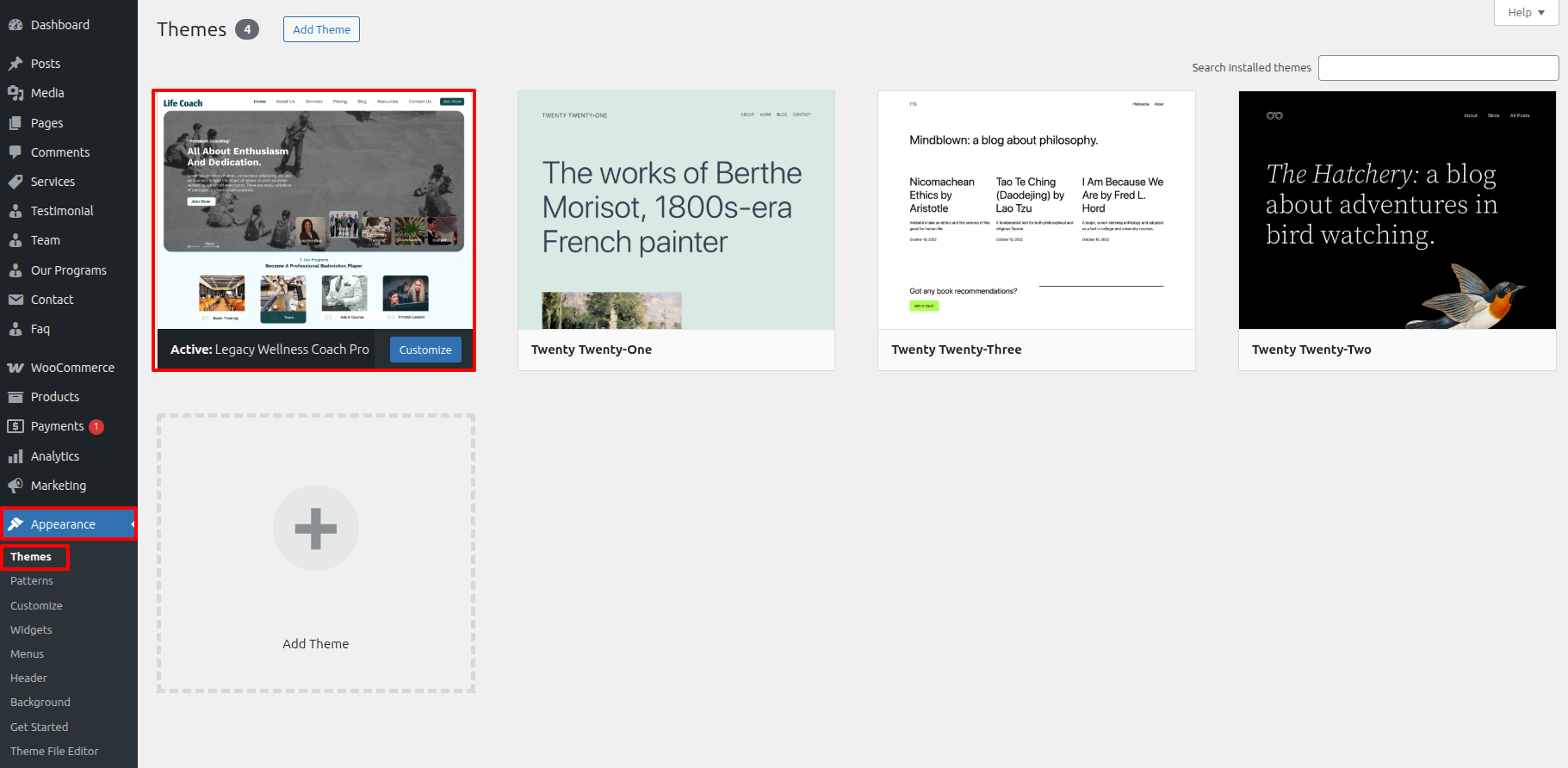
Task: Collapse the Appearance menu arrow
Action: [133, 524]
